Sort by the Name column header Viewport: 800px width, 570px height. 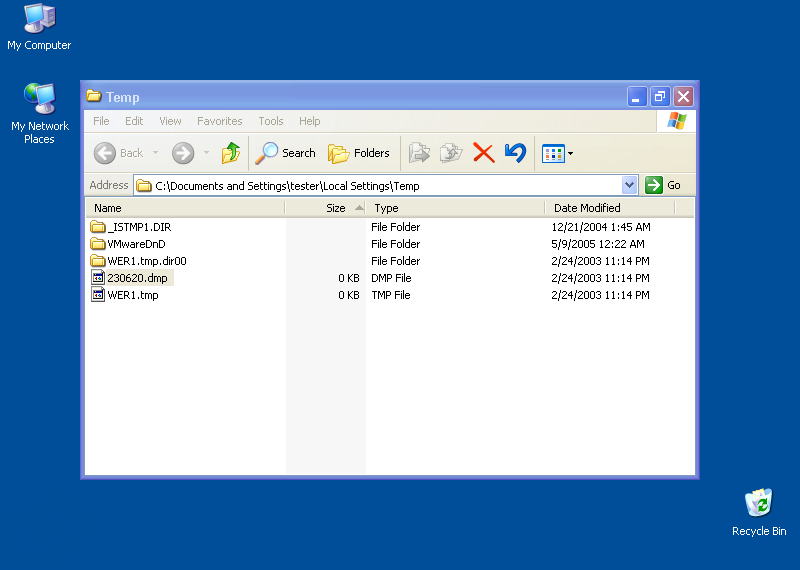point(185,208)
